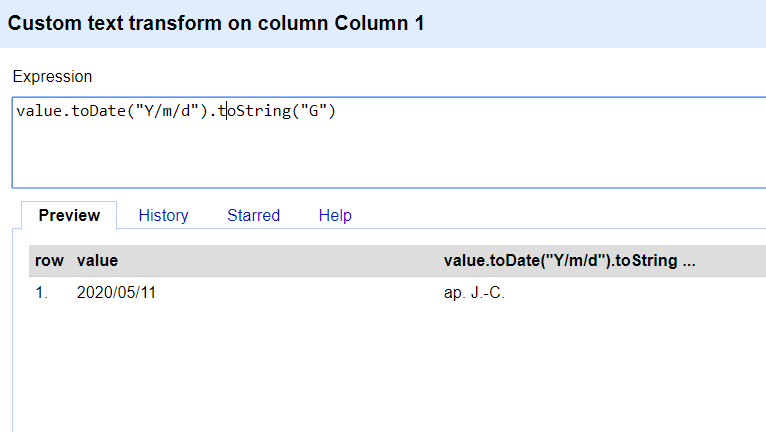Viewport: 766px width, 432px height.
Task: Click inside the Expression text area
Action: click(x=389, y=142)
